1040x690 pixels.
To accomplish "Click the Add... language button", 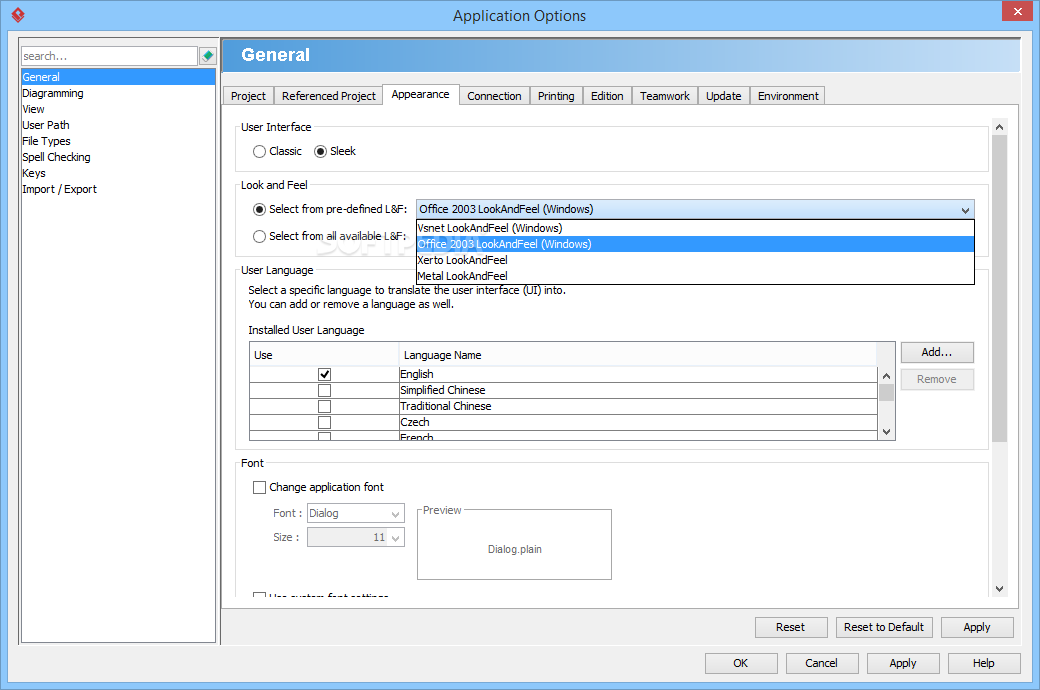I will 937,352.
